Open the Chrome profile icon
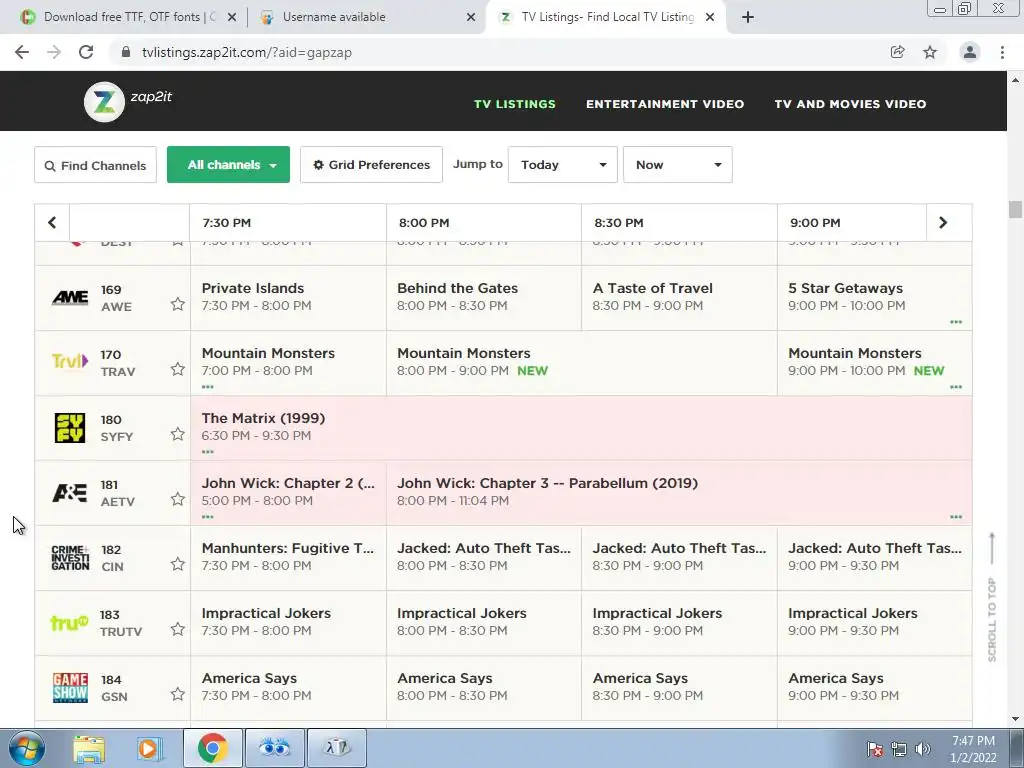 pyautogui.click(x=970, y=52)
